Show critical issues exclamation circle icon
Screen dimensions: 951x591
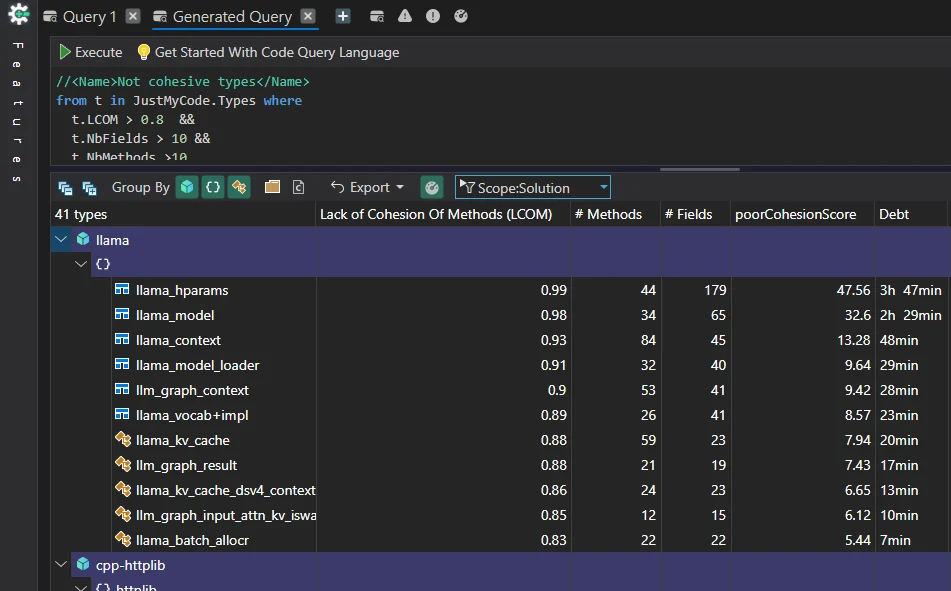(x=432, y=16)
